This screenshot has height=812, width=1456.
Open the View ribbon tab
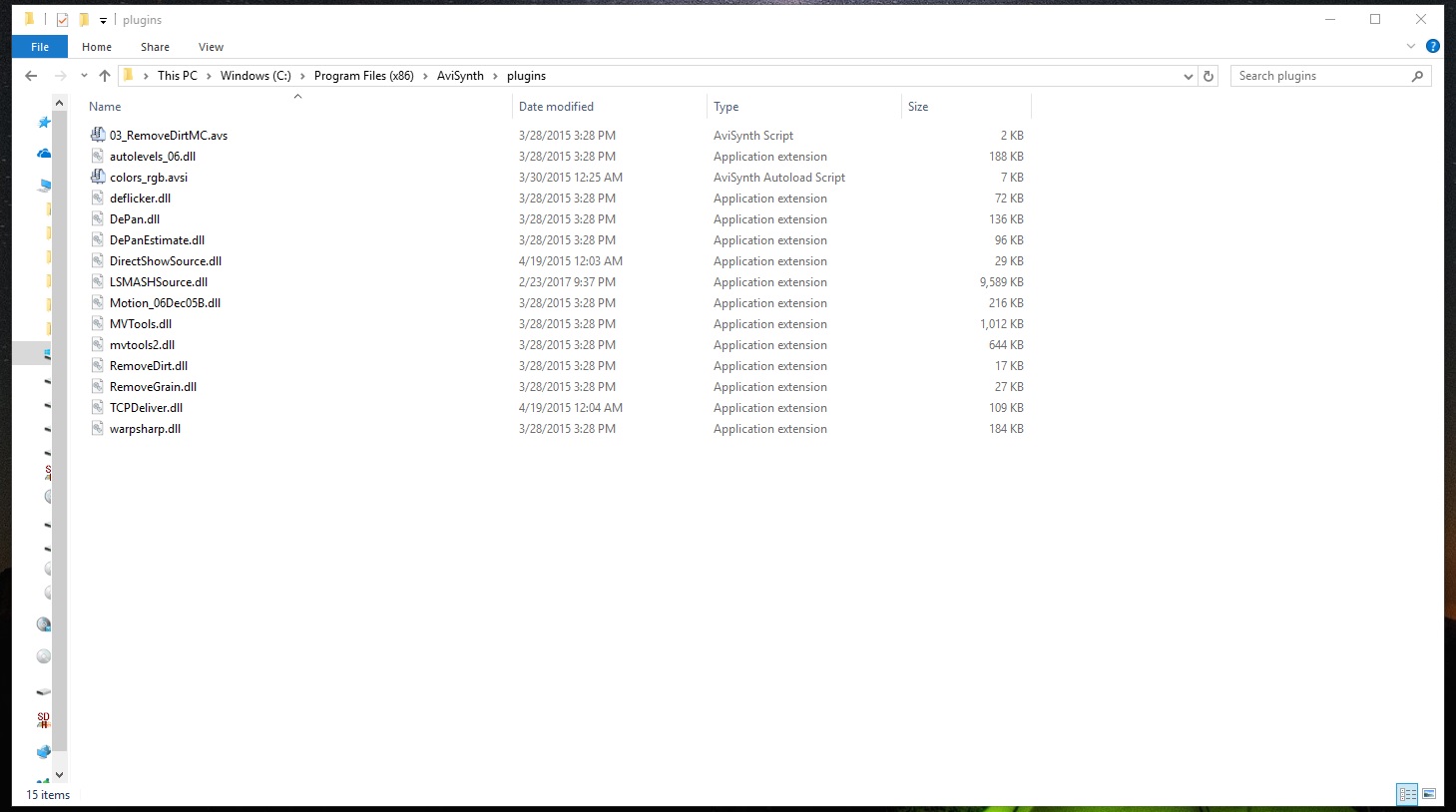point(211,47)
